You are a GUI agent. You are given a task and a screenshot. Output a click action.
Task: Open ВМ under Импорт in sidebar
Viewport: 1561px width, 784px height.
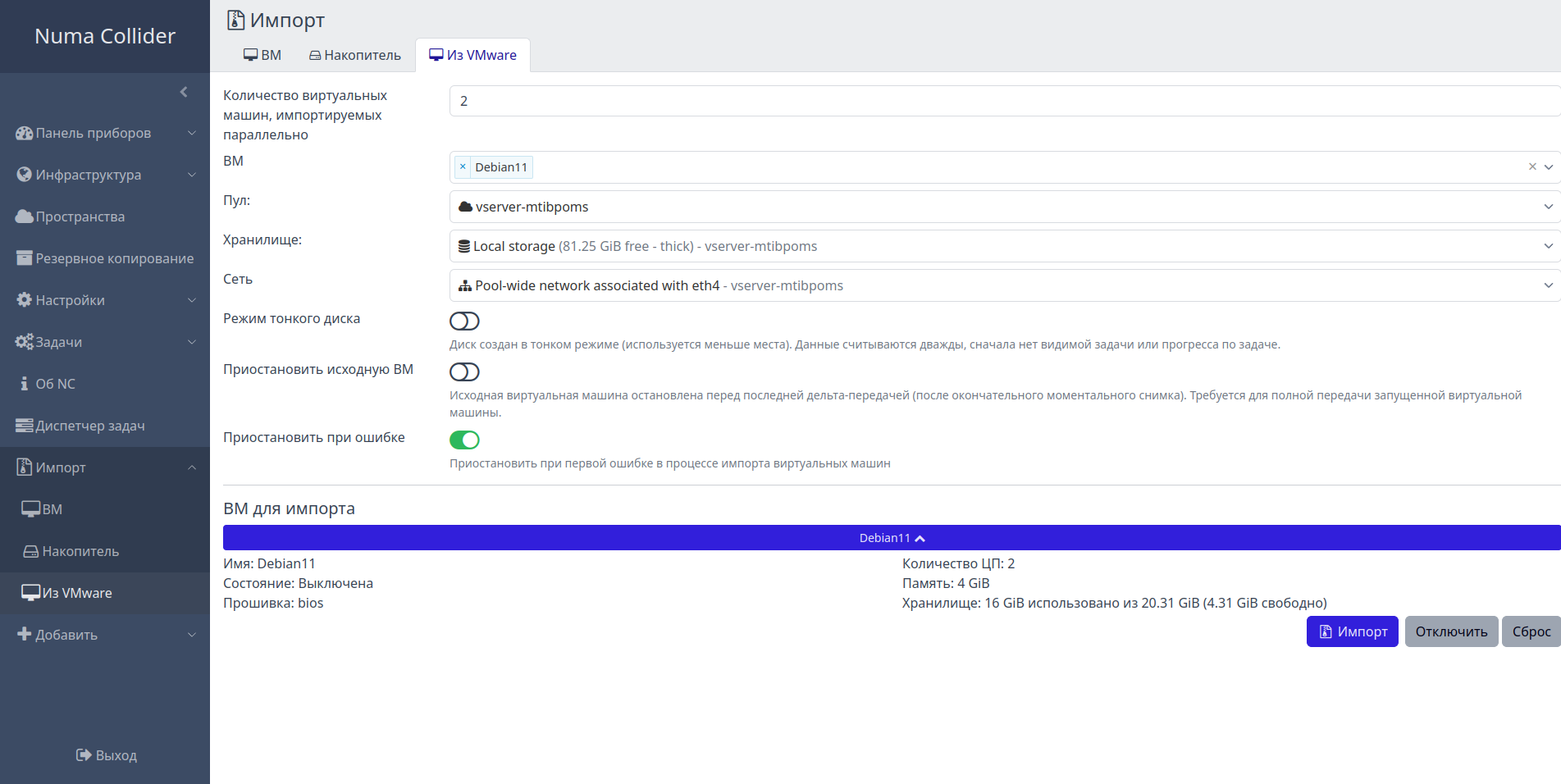coord(105,509)
